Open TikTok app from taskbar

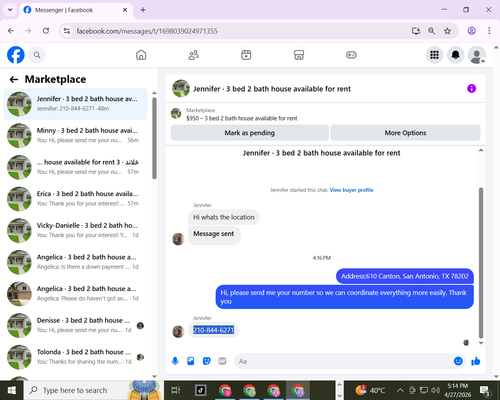[x=201, y=390]
